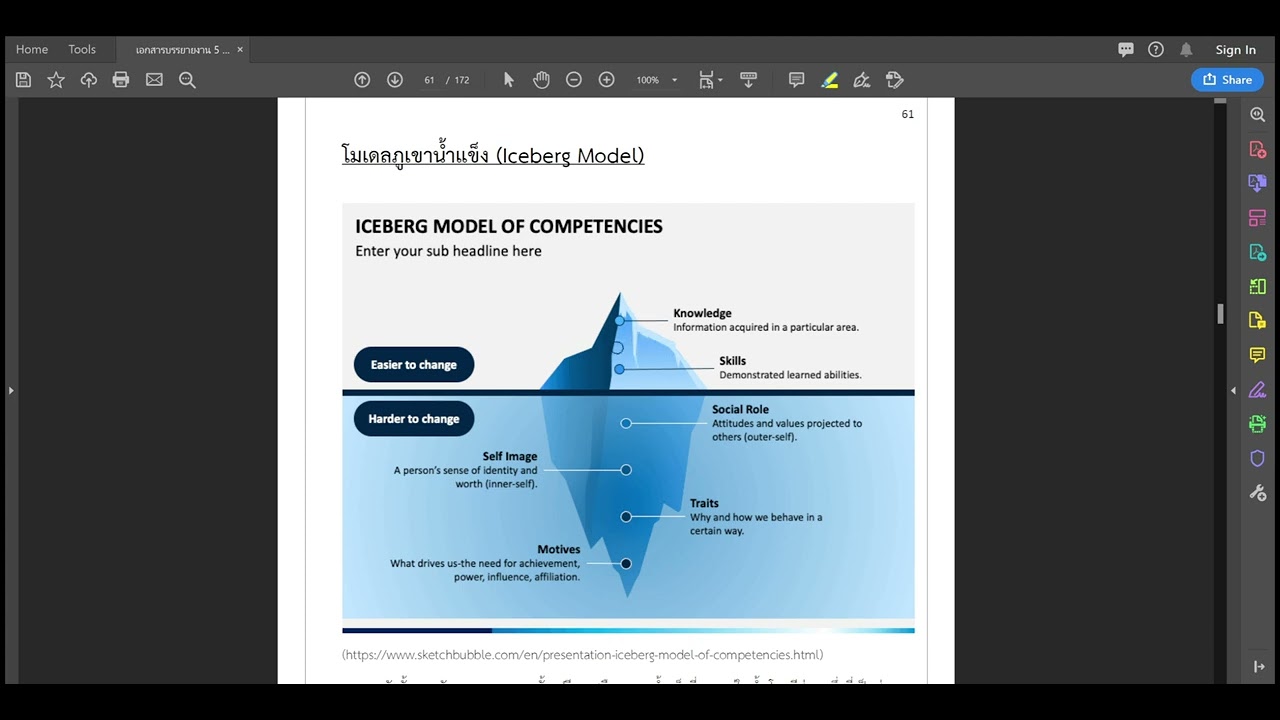The height and width of the screenshot is (720, 1280).
Task: Select the open document tab
Action: [182, 50]
